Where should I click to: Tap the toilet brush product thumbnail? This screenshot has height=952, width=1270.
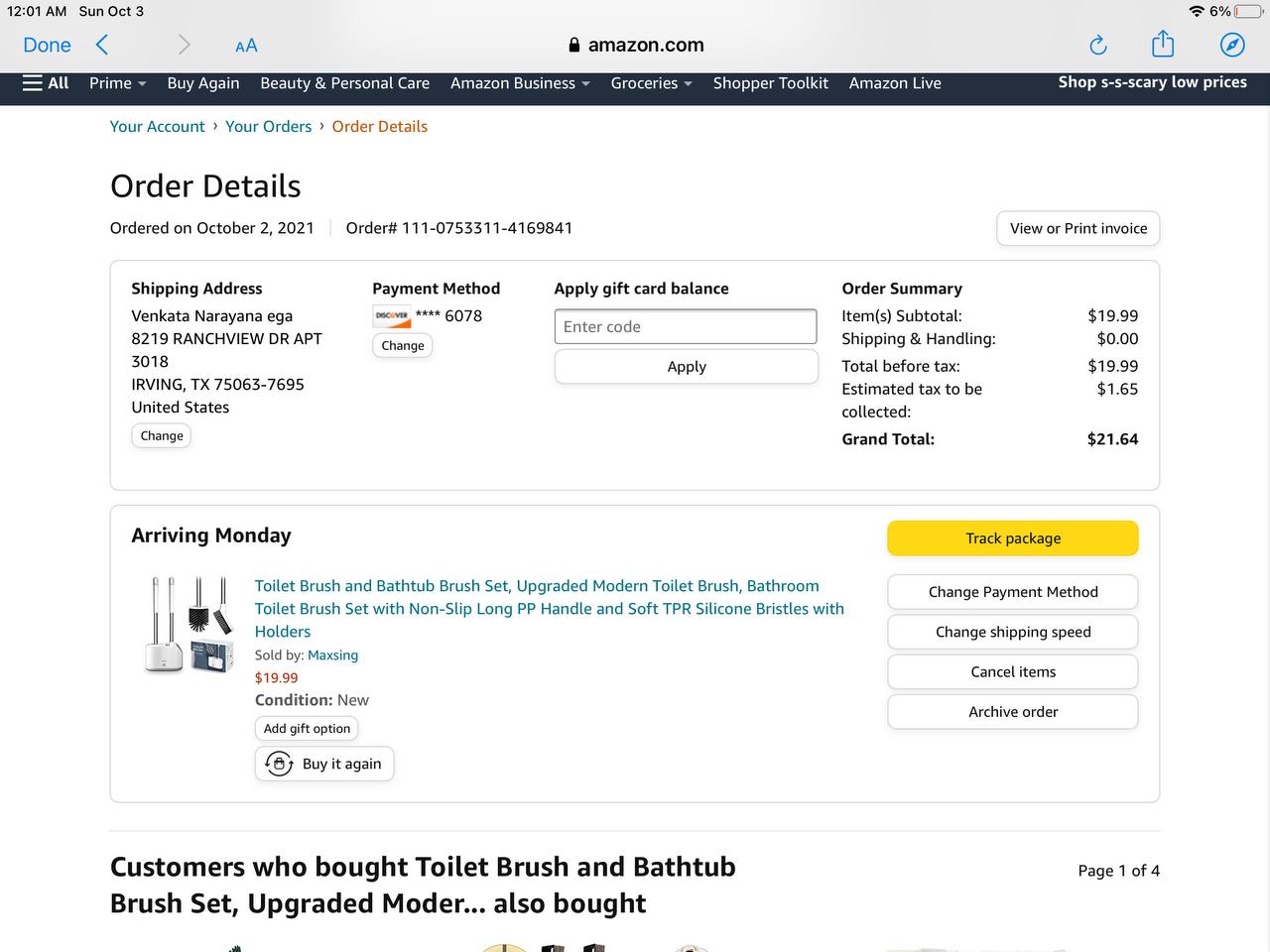click(x=189, y=625)
